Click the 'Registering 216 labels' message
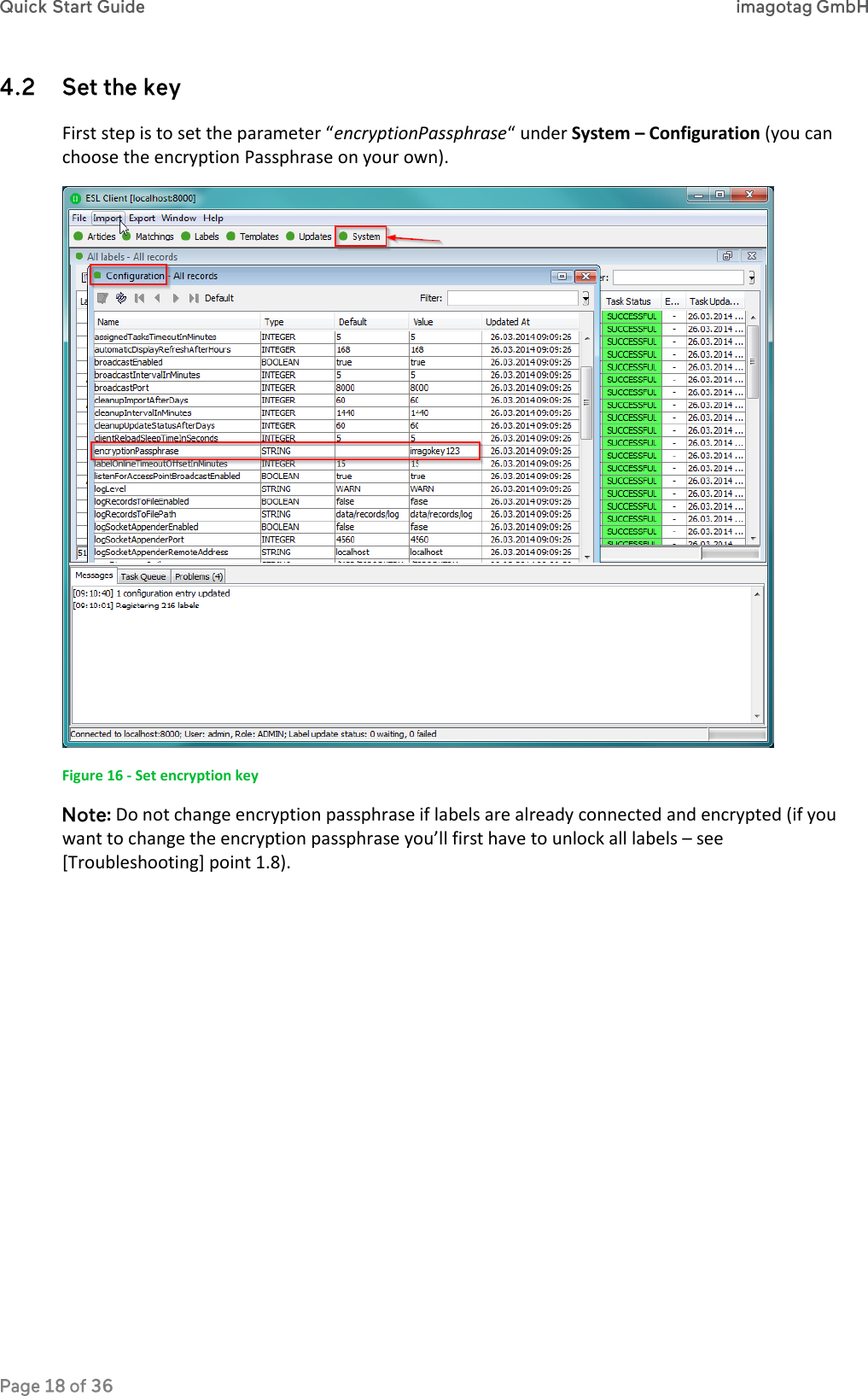 click(x=136, y=605)
